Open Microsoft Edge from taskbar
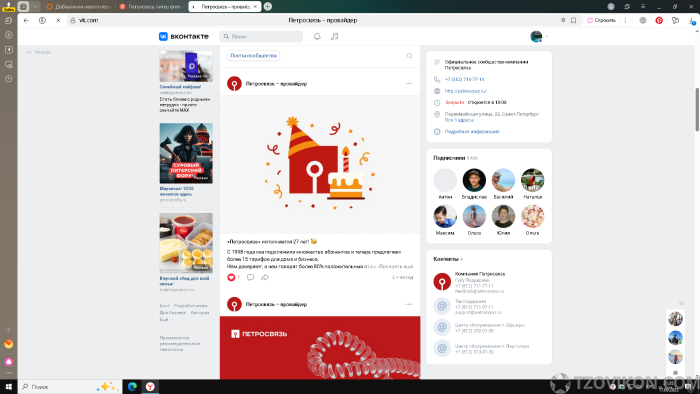The height and width of the screenshot is (394, 700). point(132,387)
